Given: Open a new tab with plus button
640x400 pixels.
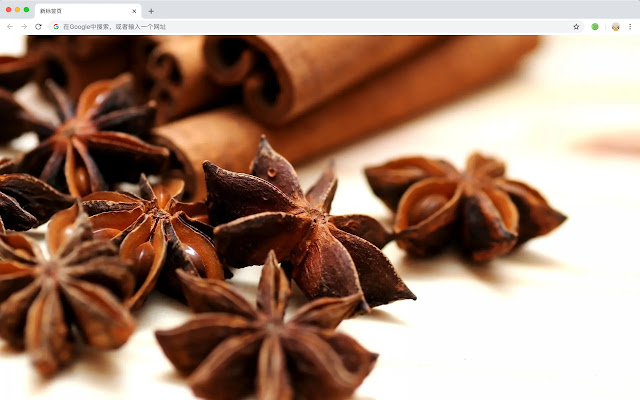Looking at the screenshot, I should tap(151, 11).
